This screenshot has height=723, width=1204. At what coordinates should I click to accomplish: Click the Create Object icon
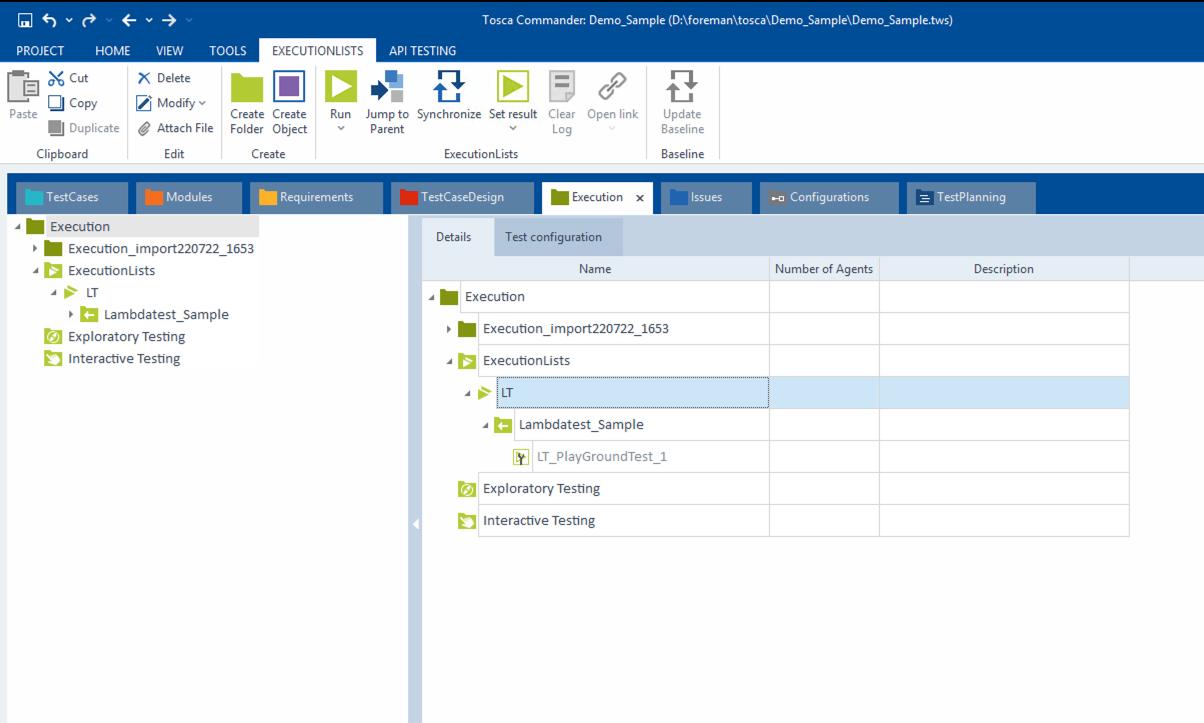(289, 88)
